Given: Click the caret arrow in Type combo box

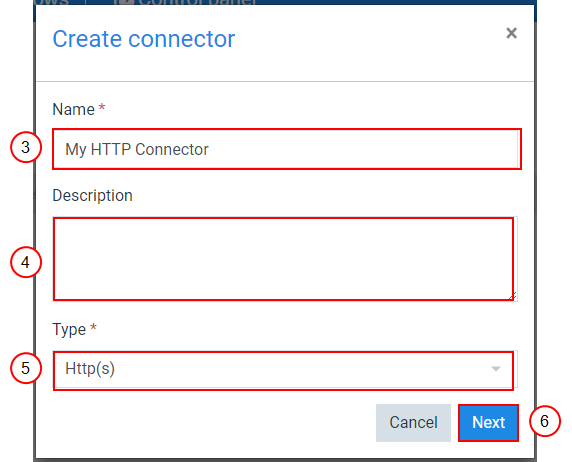Looking at the screenshot, I should pos(495,369).
